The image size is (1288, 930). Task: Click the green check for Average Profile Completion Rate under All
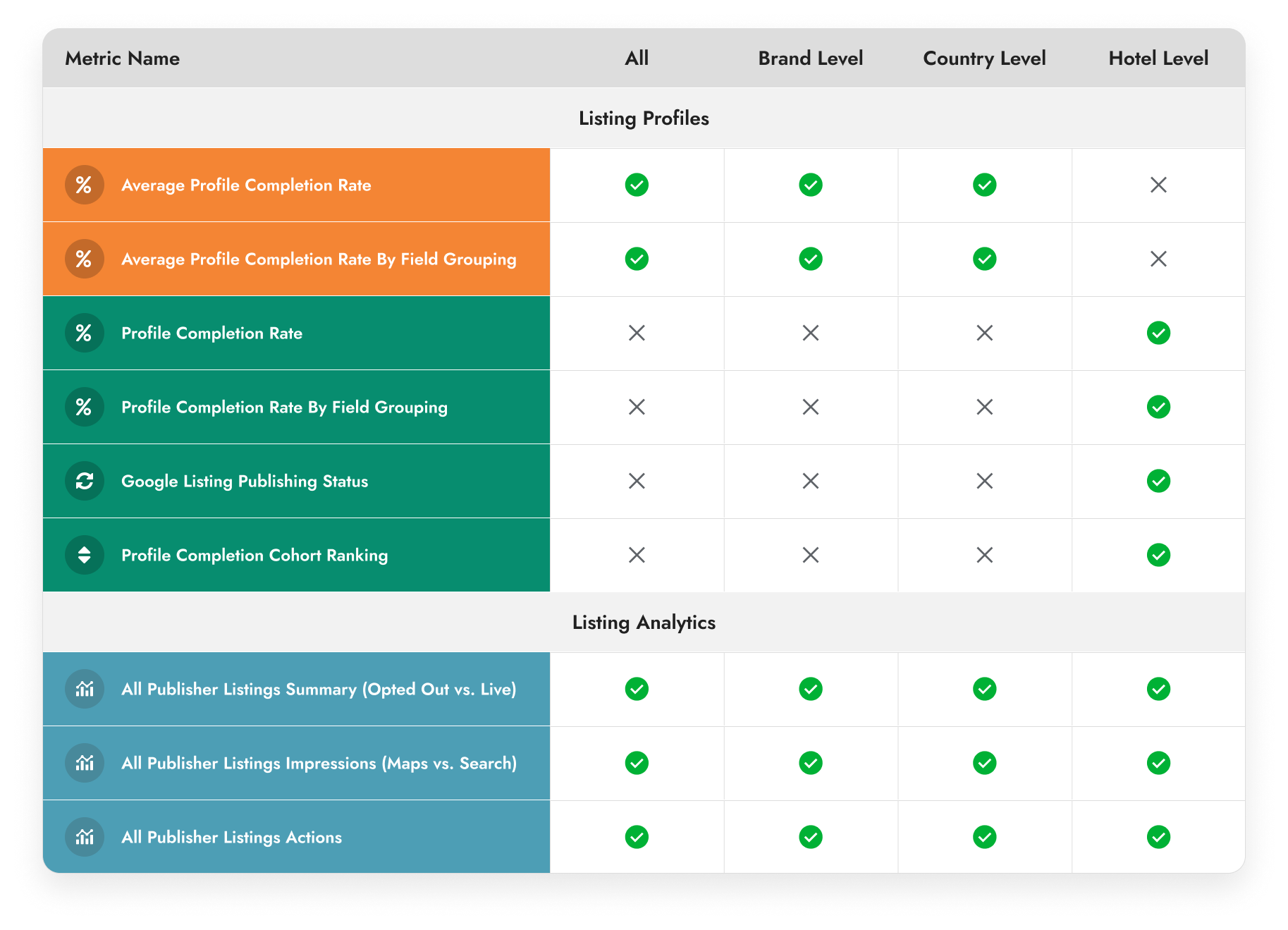[x=637, y=185]
